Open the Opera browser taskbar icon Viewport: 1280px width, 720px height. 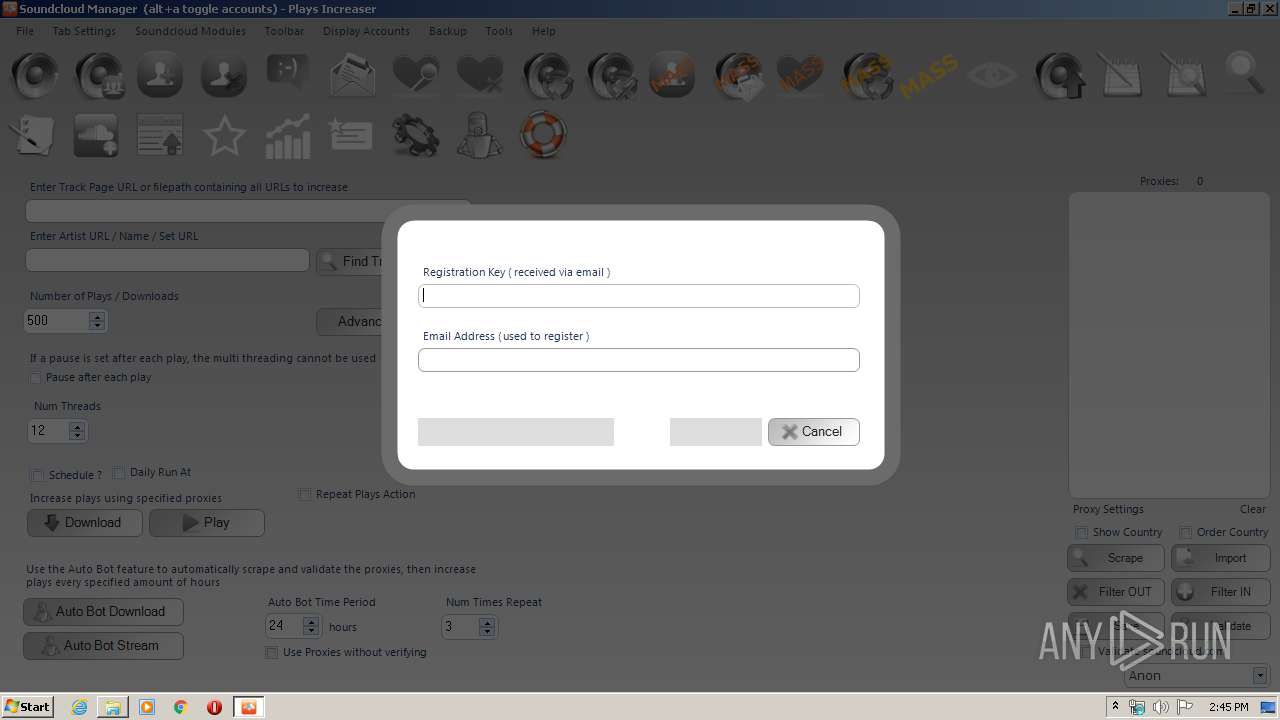tap(214, 707)
